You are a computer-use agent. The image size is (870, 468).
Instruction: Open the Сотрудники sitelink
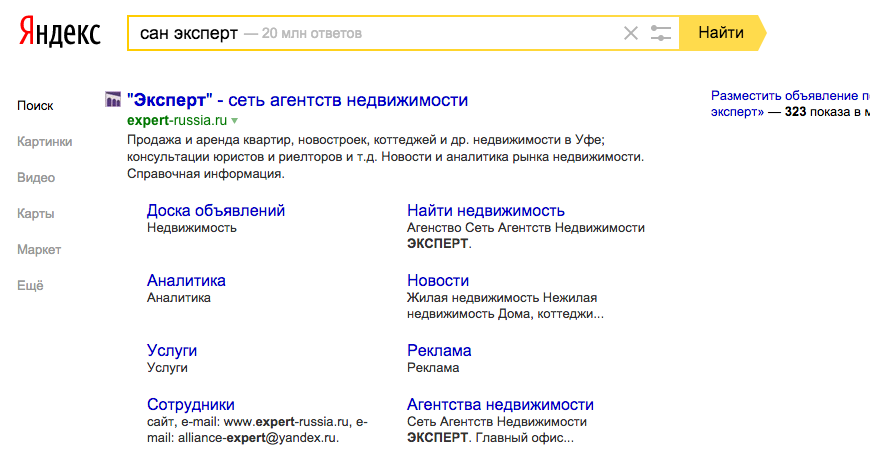[x=191, y=404]
